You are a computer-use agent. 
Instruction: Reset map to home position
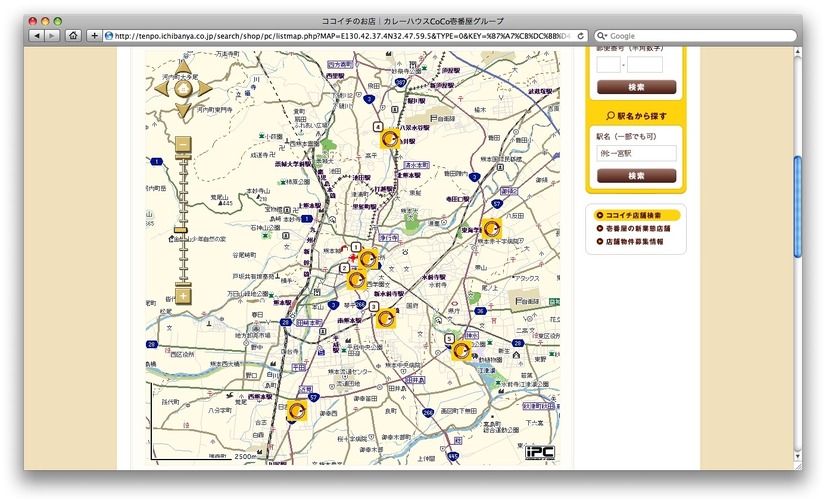pyautogui.click(x=183, y=88)
